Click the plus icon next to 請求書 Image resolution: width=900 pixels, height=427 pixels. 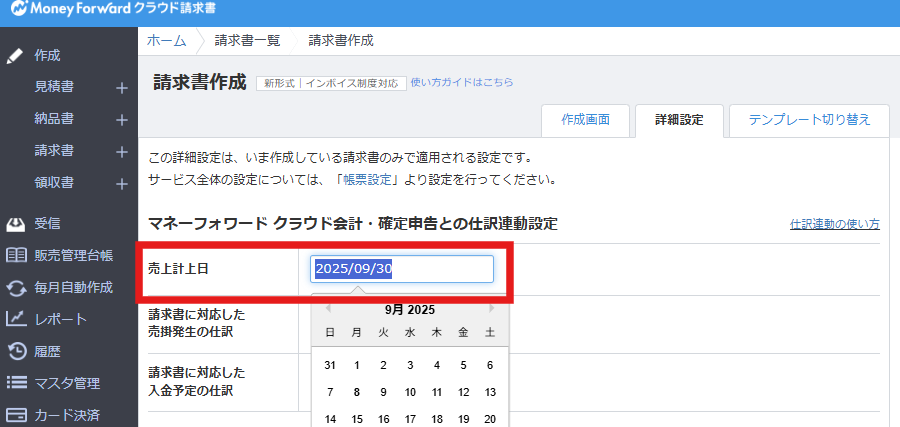click(x=121, y=152)
